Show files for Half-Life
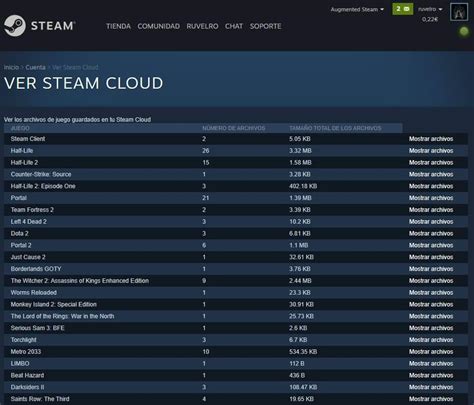 [x=431, y=151]
